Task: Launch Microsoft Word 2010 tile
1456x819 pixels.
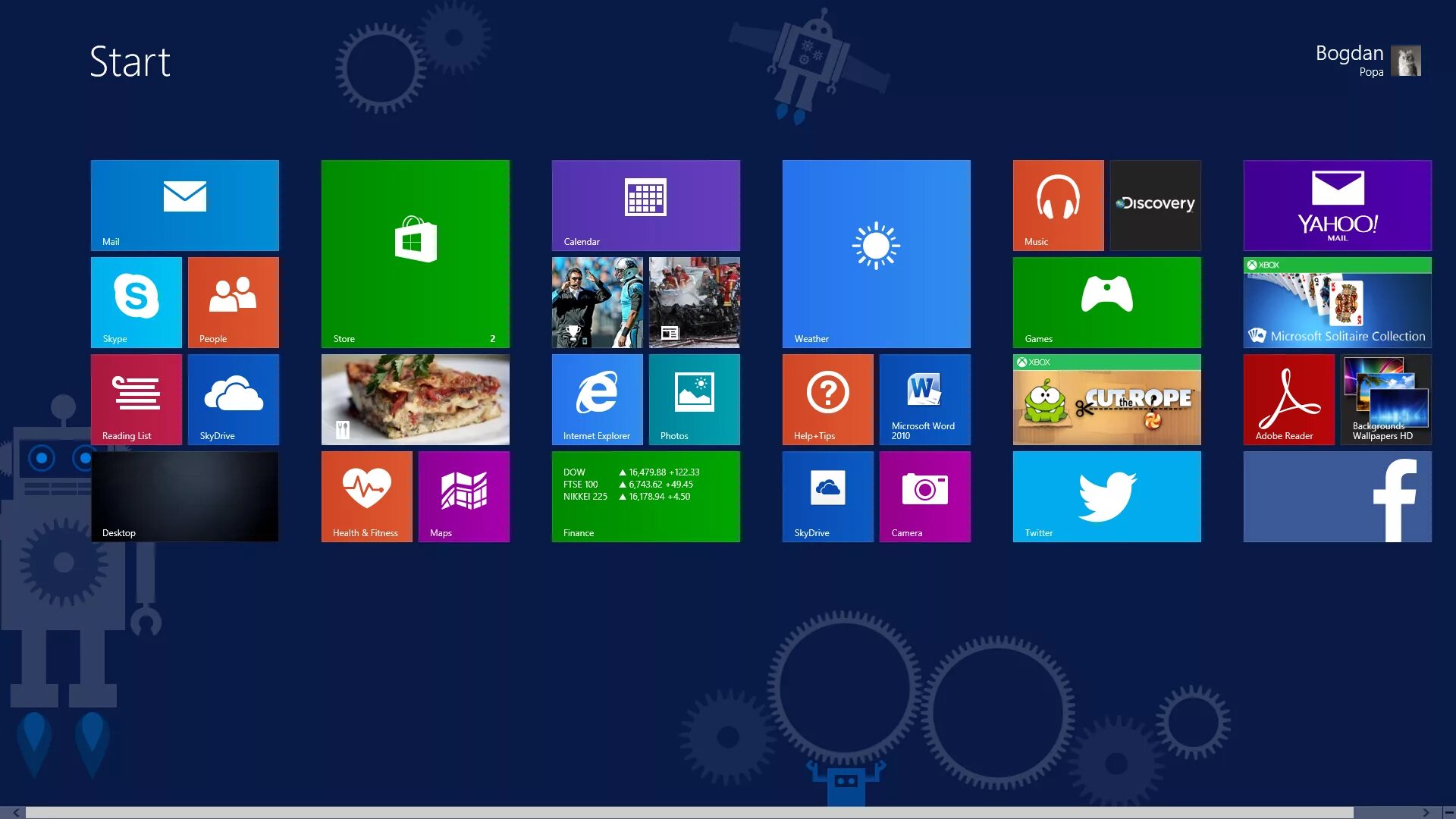Action: [x=924, y=399]
